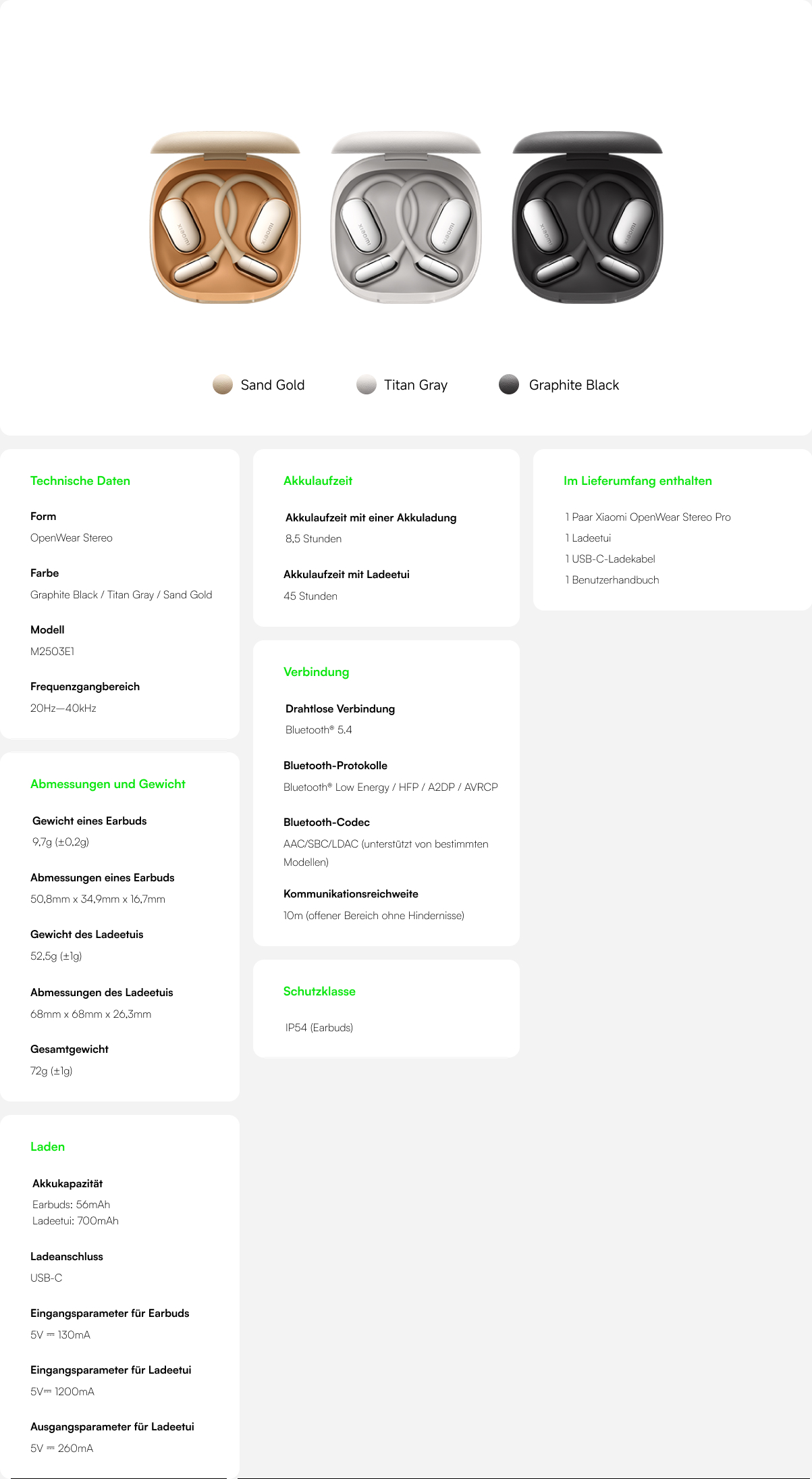
Task: Click the 1 Paar Xiaomi OpenWear Stereo Pro item
Action: click(648, 517)
